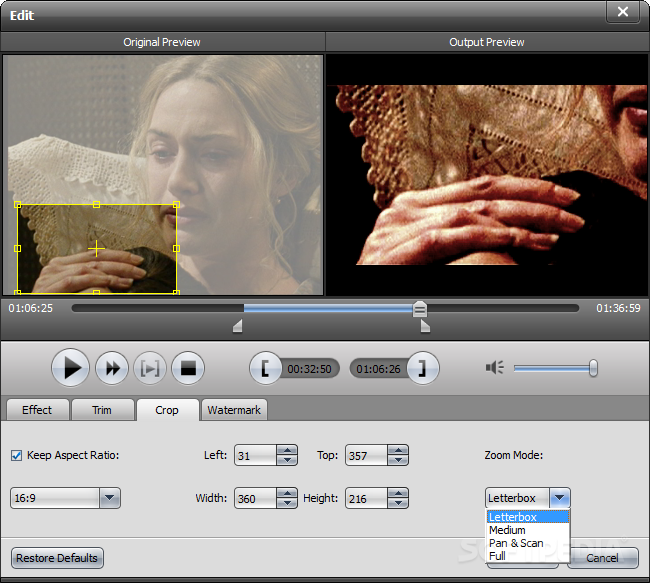Switch to the Effect tab
650x583 pixels.
point(37,410)
